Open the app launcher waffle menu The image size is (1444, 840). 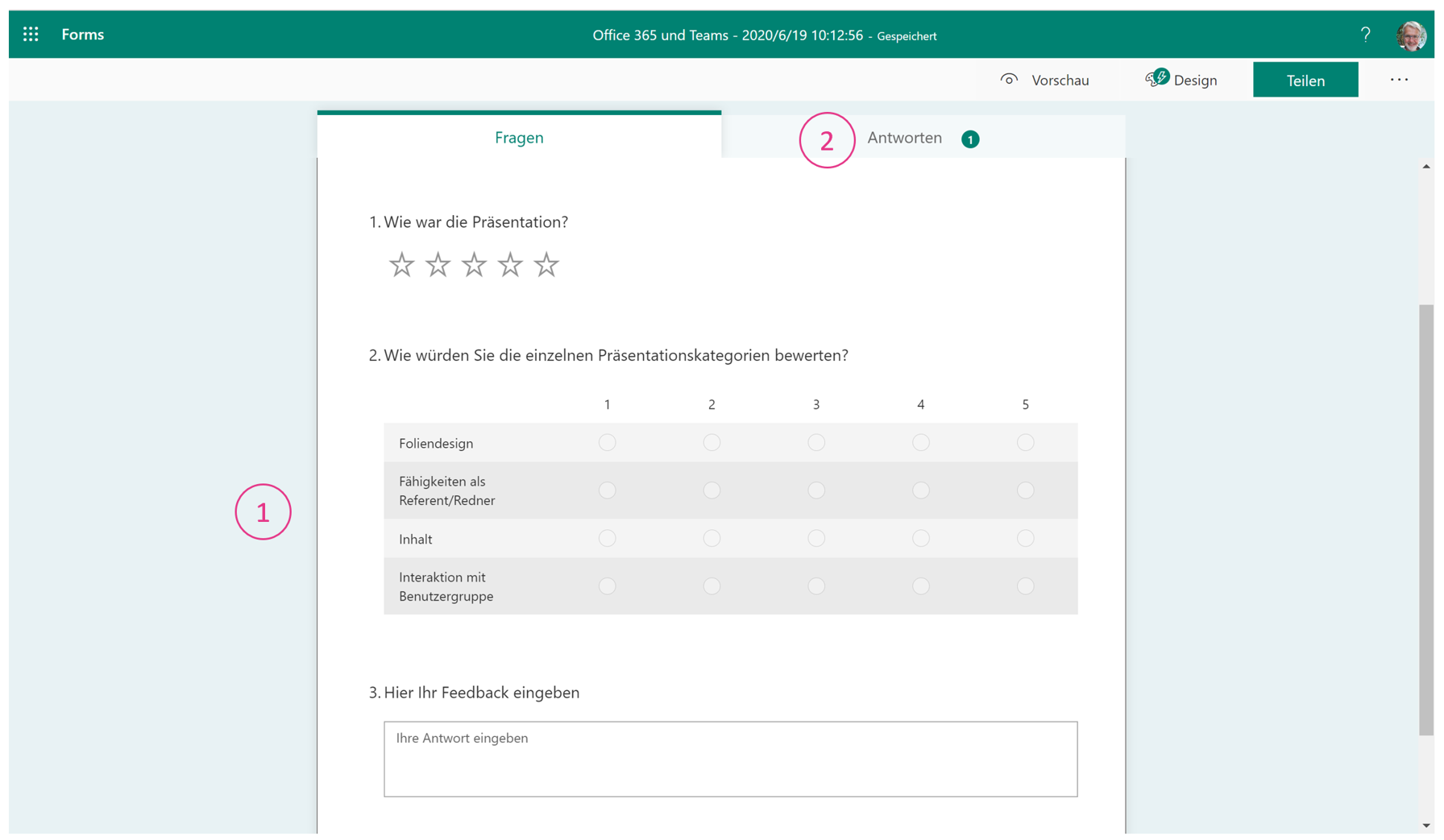click(31, 34)
